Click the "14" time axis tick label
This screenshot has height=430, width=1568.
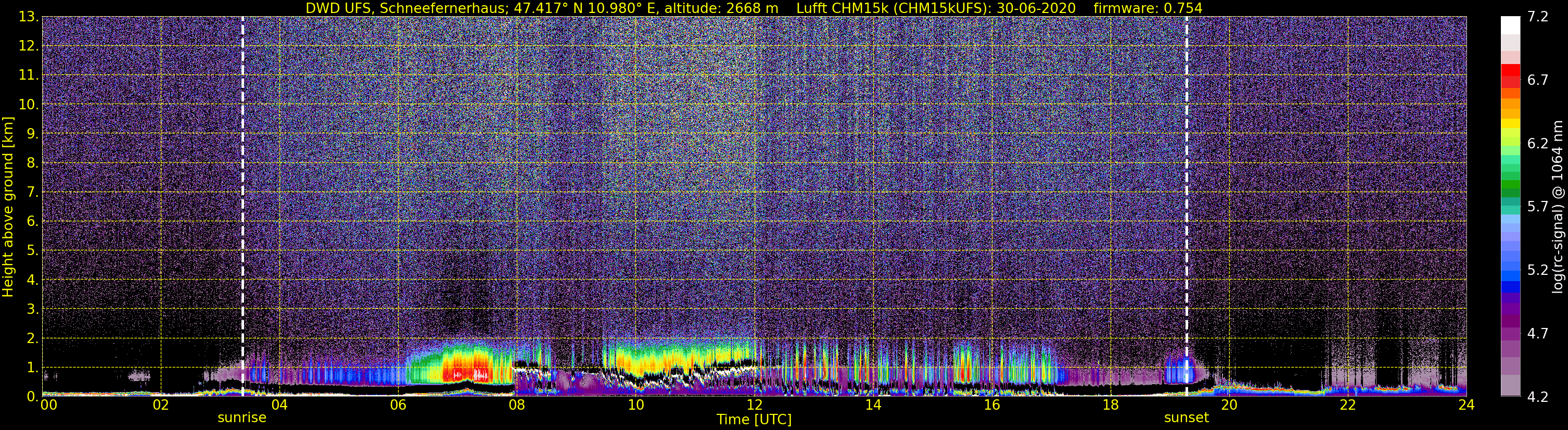(x=873, y=405)
